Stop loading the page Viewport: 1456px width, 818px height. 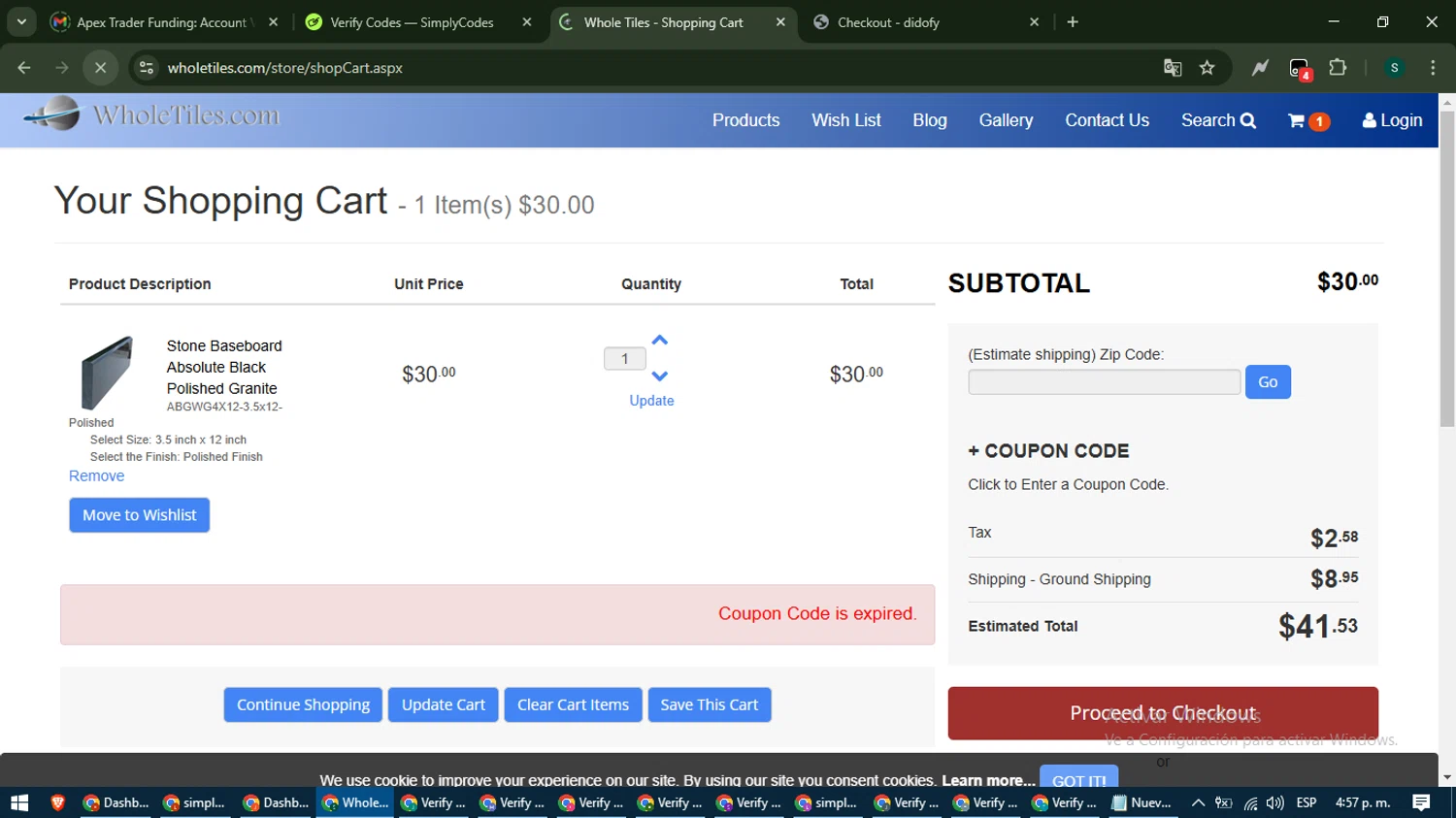tap(100, 68)
